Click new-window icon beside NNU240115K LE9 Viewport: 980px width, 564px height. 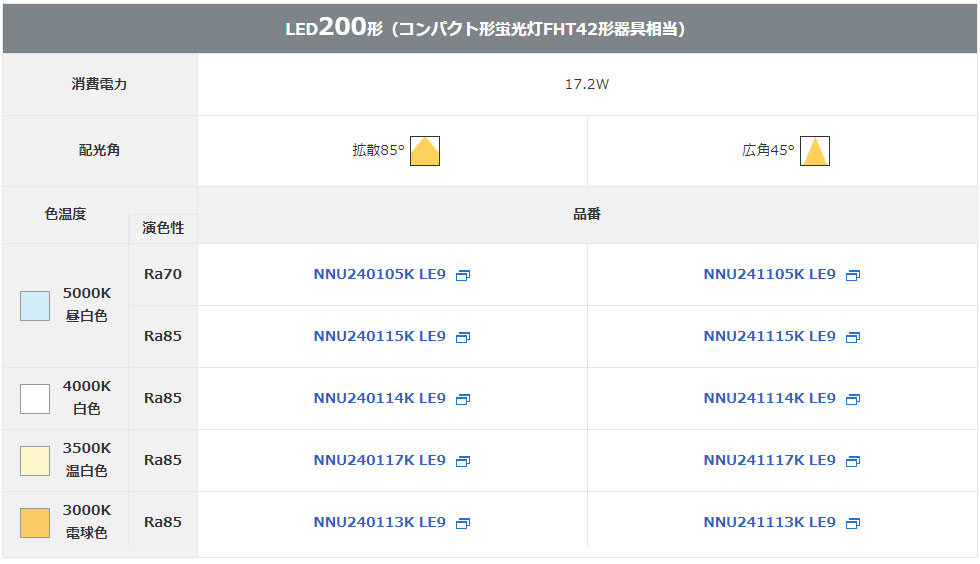click(462, 337)
